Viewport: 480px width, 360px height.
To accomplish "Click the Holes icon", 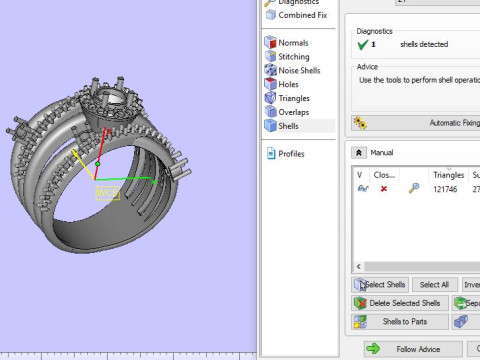I will [x=270, y=84].
